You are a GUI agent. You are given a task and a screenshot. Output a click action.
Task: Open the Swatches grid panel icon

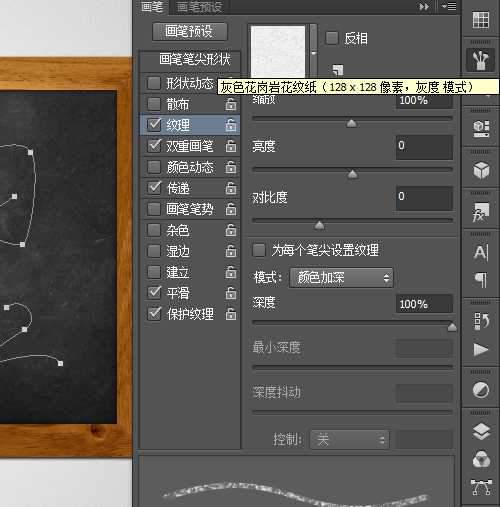pyautogui.click(x=480, y=20)
